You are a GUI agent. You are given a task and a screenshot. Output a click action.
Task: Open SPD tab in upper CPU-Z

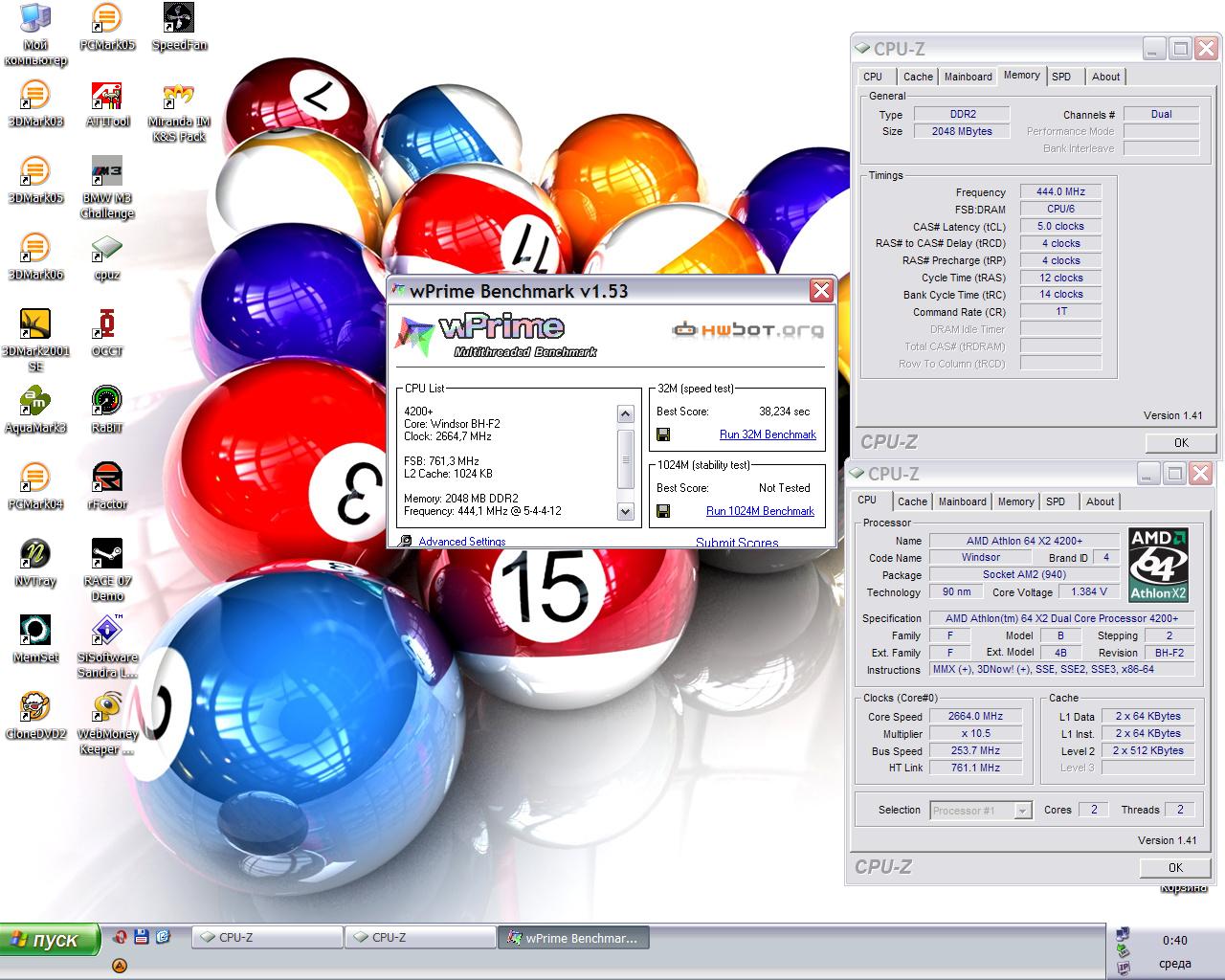point(1061,77)
